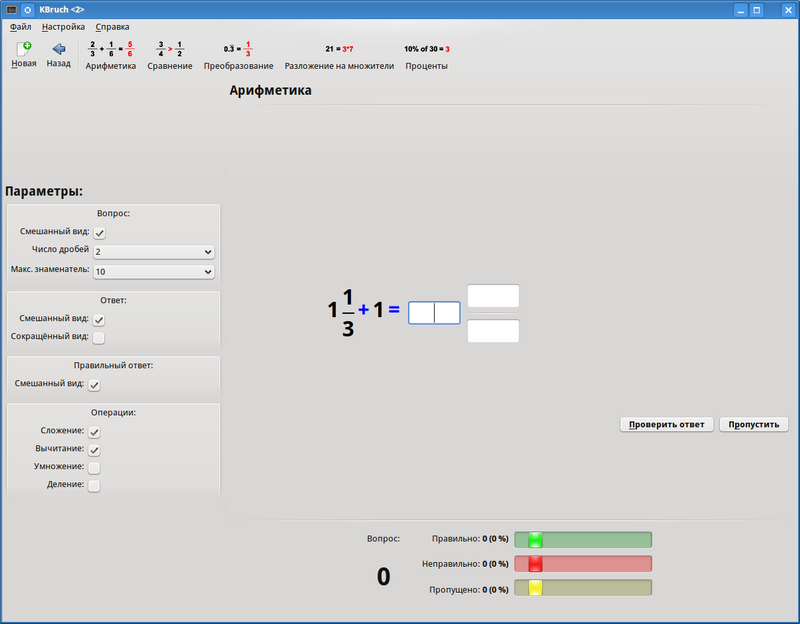Open the Преобразование exercise icon
Screen dimensions: 800x624
point(238,49)
